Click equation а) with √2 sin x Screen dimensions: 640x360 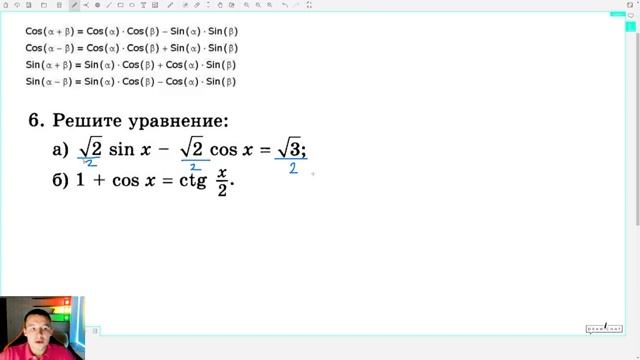click(180, 149)
